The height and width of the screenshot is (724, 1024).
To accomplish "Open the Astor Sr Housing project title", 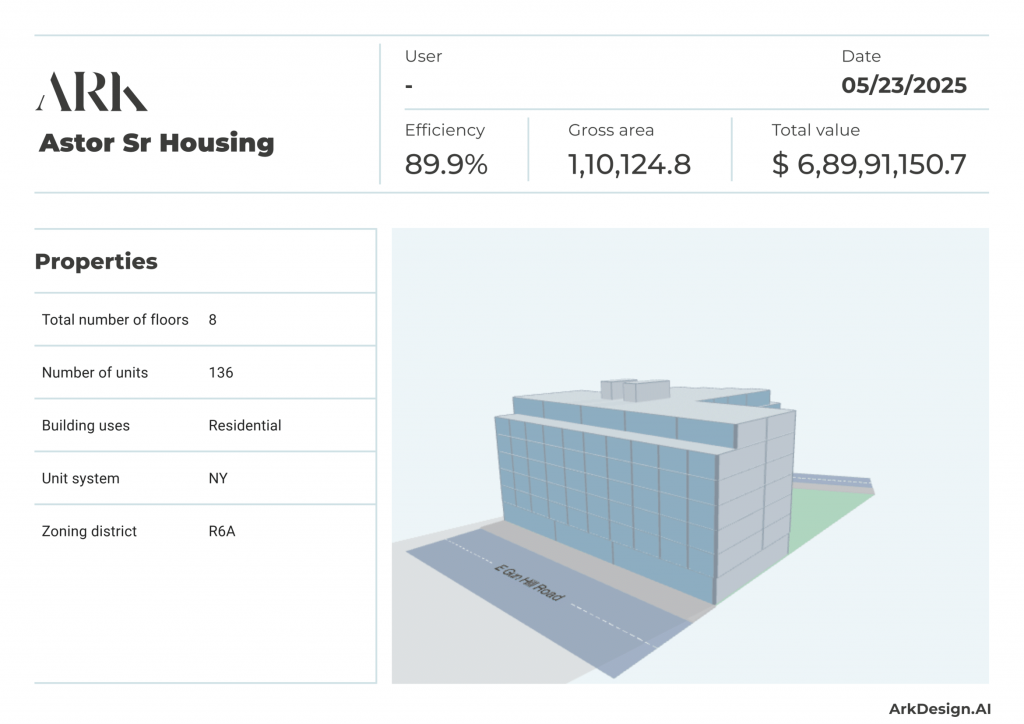I will tap(156, 143).
